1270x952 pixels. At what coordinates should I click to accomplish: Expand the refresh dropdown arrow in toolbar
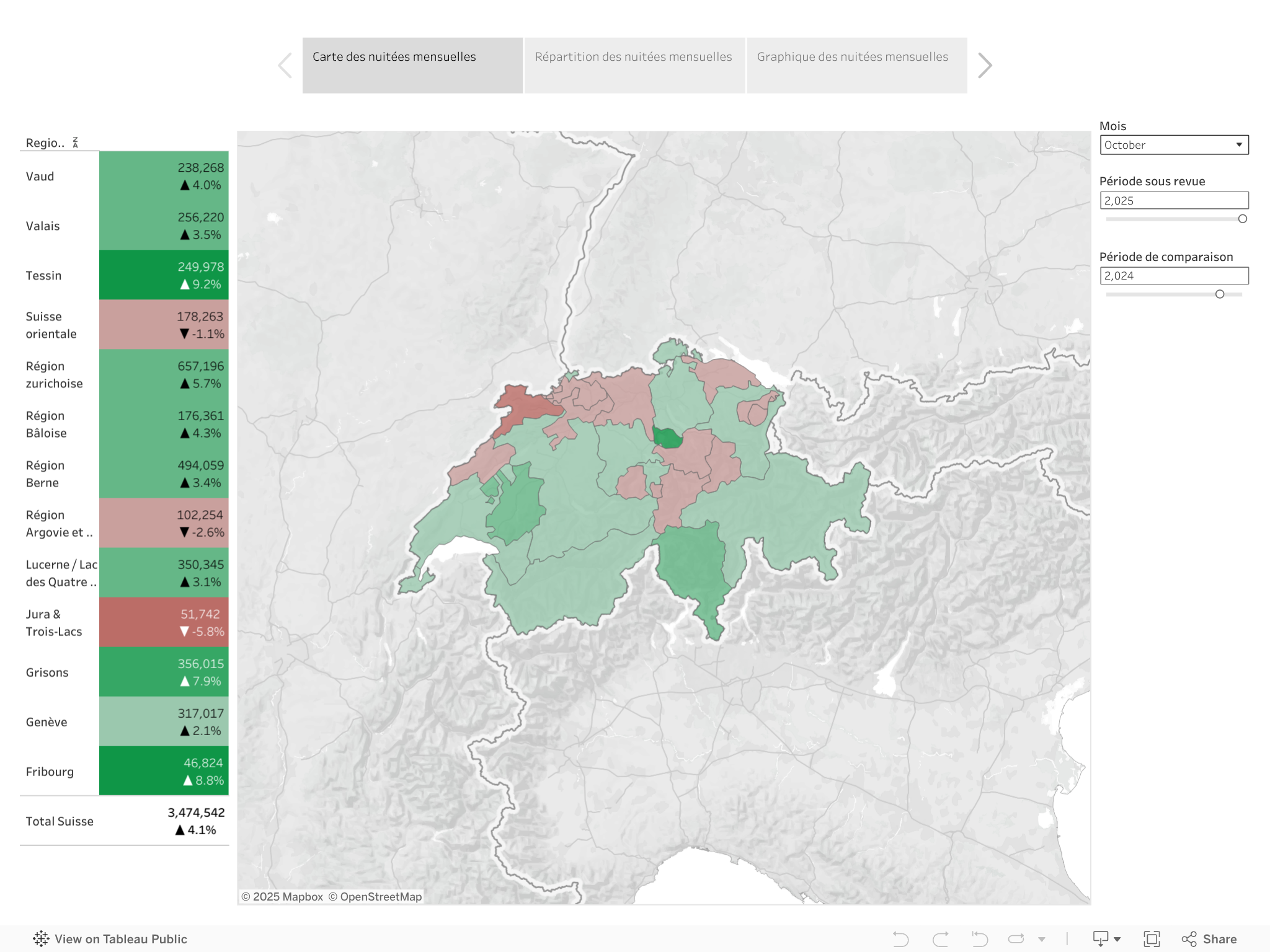1042,940
